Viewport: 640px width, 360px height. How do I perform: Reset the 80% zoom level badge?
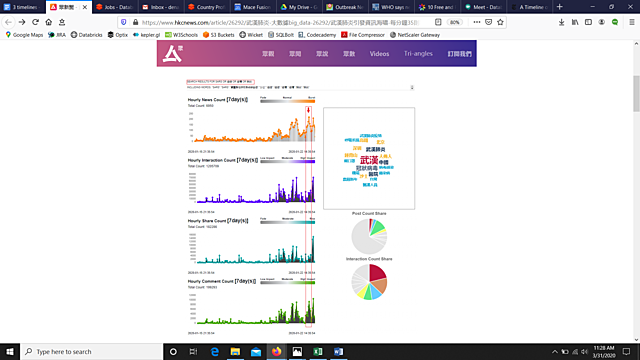(x=454, y=22)
